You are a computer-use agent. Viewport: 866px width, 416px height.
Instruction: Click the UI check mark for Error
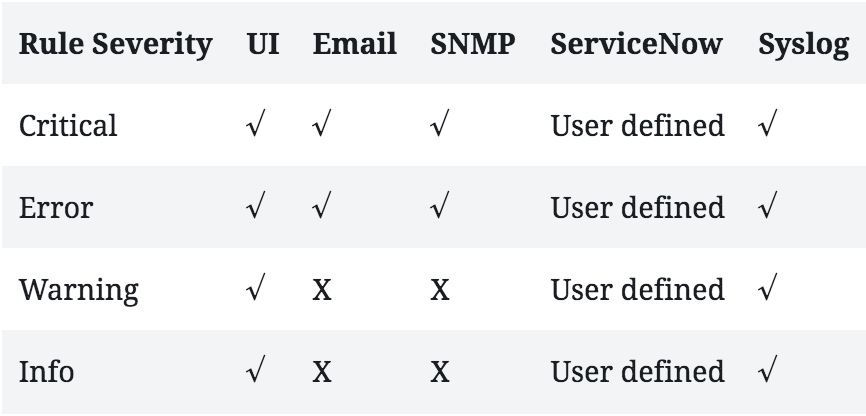[x=255, y=208]
